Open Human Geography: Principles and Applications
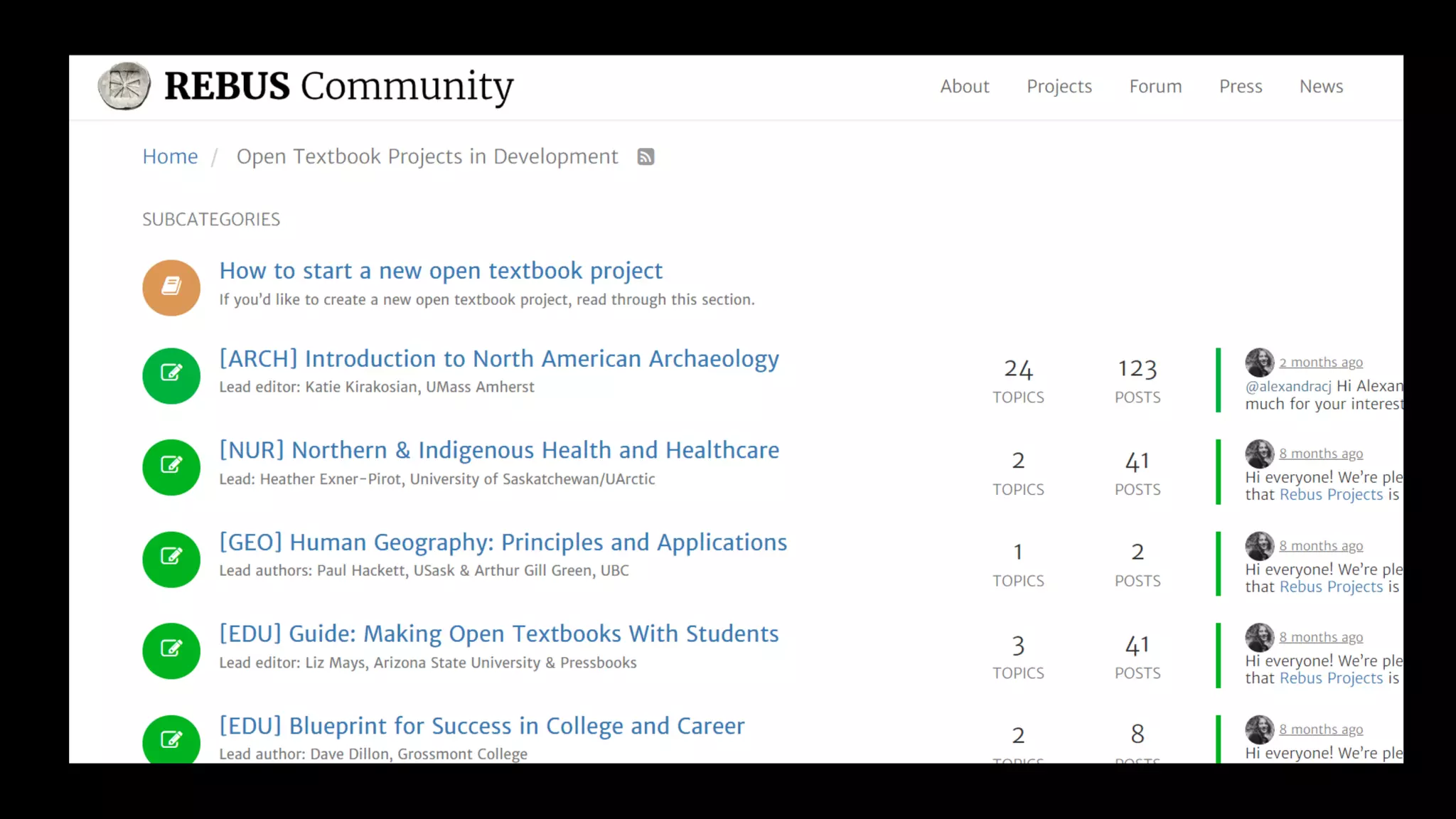 [x=503, y=542]
